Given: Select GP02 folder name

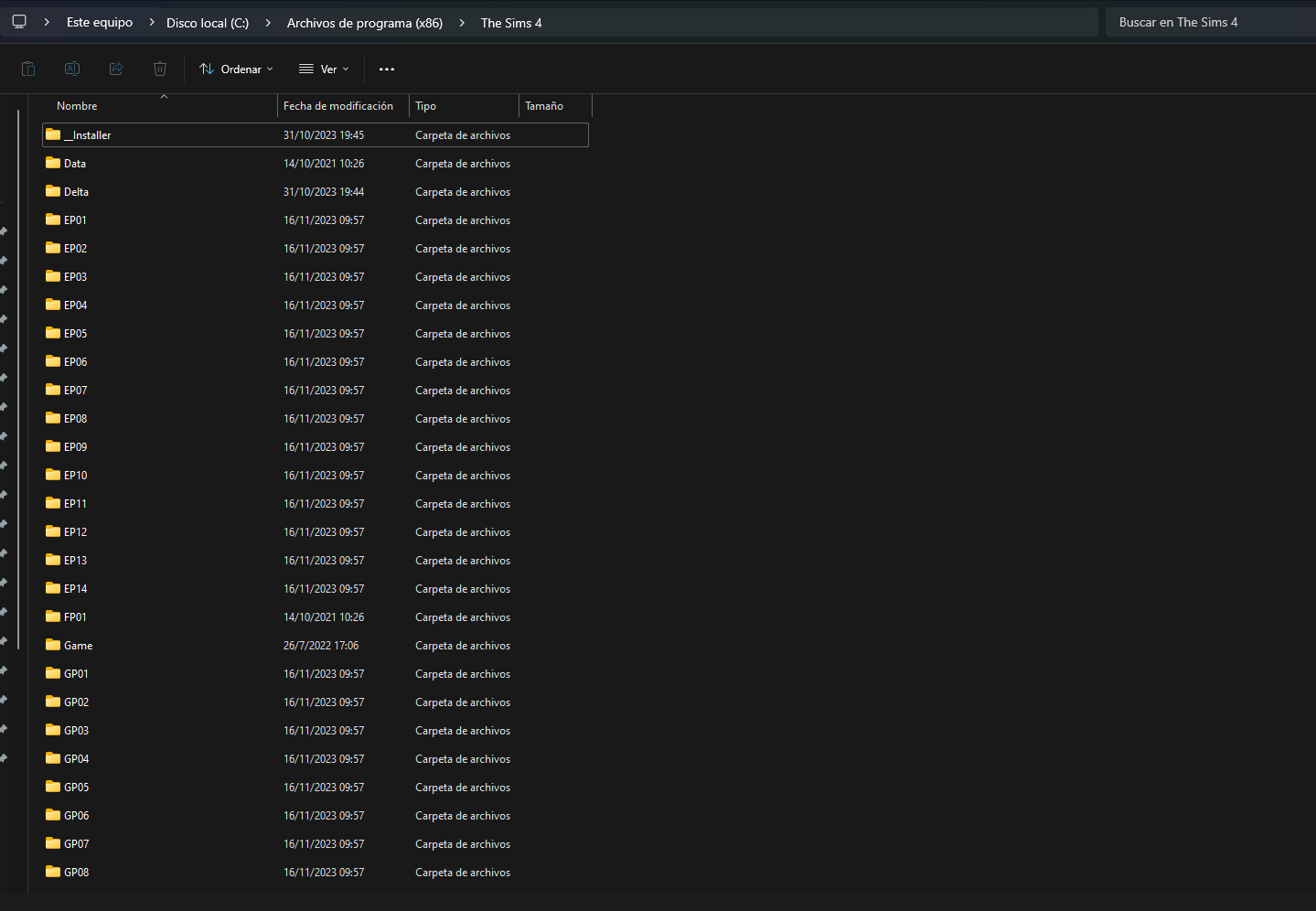Looking at the screenshot, I should (77, 702).
